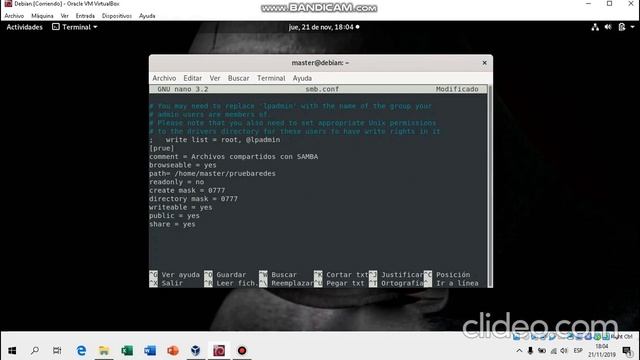Open the Windows notification center
Image resolution: width=640 pixels, height=360 pixels.
coord(627,351)
